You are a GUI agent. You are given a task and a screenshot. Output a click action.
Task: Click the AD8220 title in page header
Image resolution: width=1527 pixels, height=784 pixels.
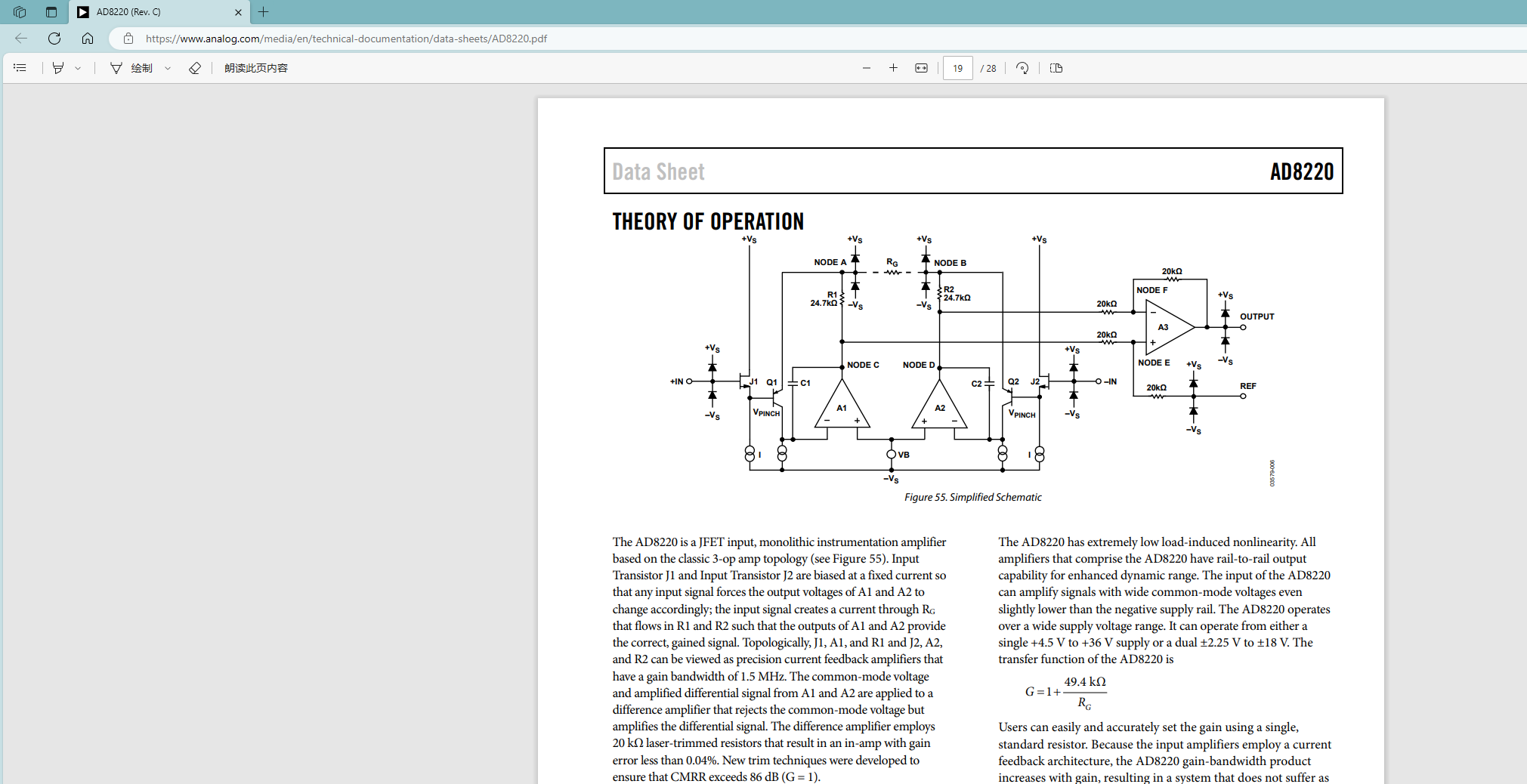(x=1302, y=171)
